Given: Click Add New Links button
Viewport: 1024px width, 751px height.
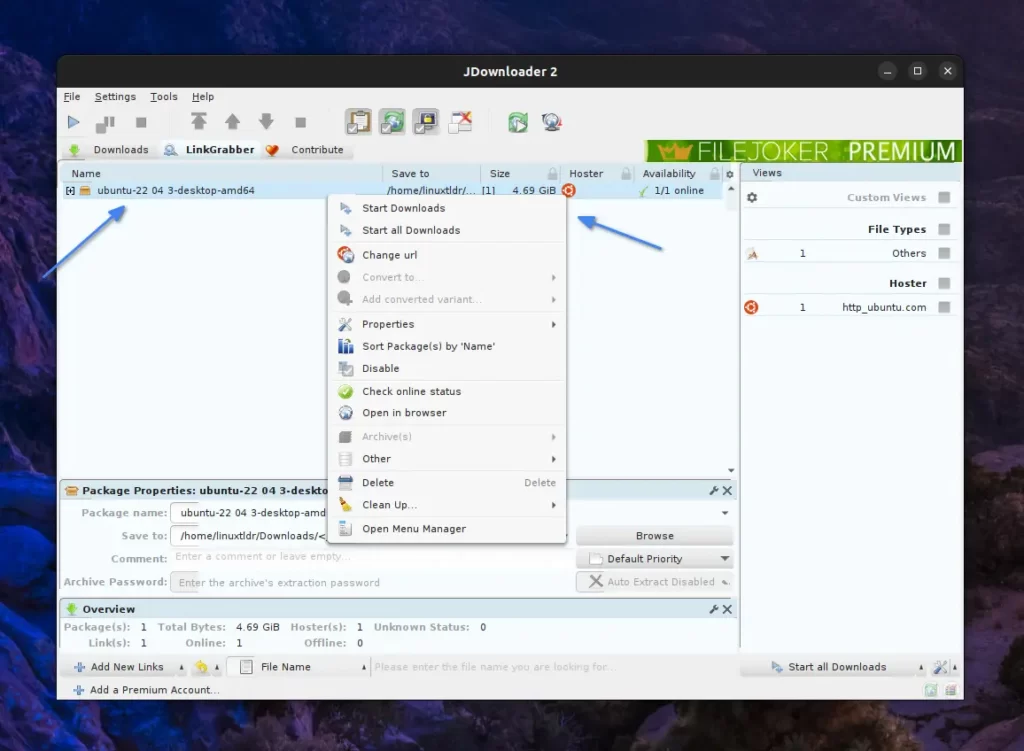Looking at the screenshot, I should pyautogui.click(x=119, y=667).
